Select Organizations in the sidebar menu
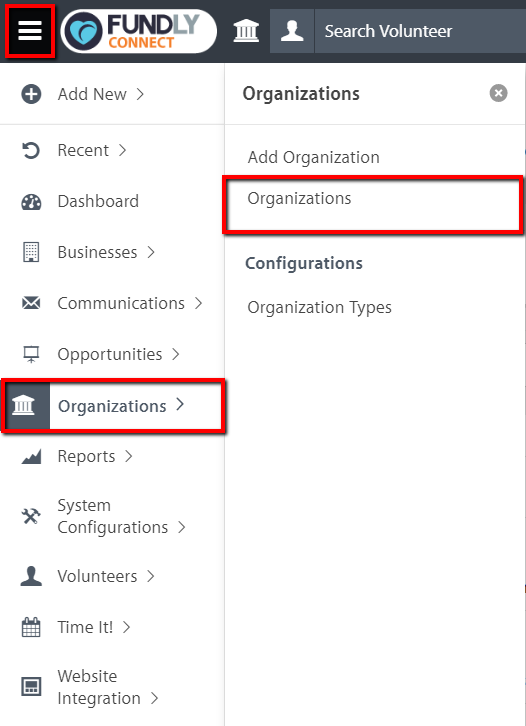The image size is (526, 726). 113,406
